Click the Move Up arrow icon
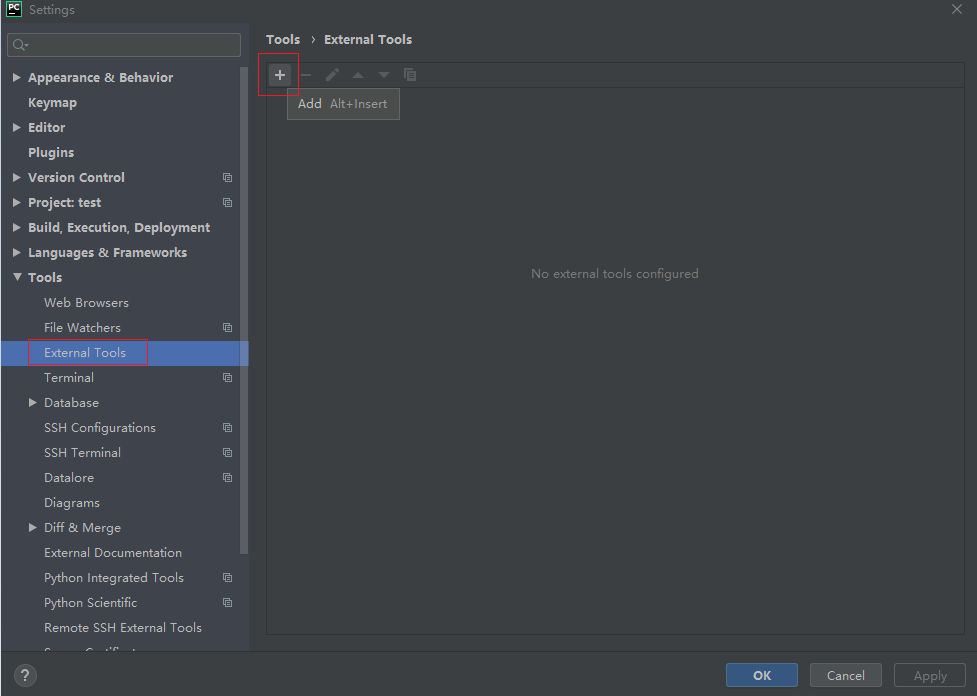 357,74
